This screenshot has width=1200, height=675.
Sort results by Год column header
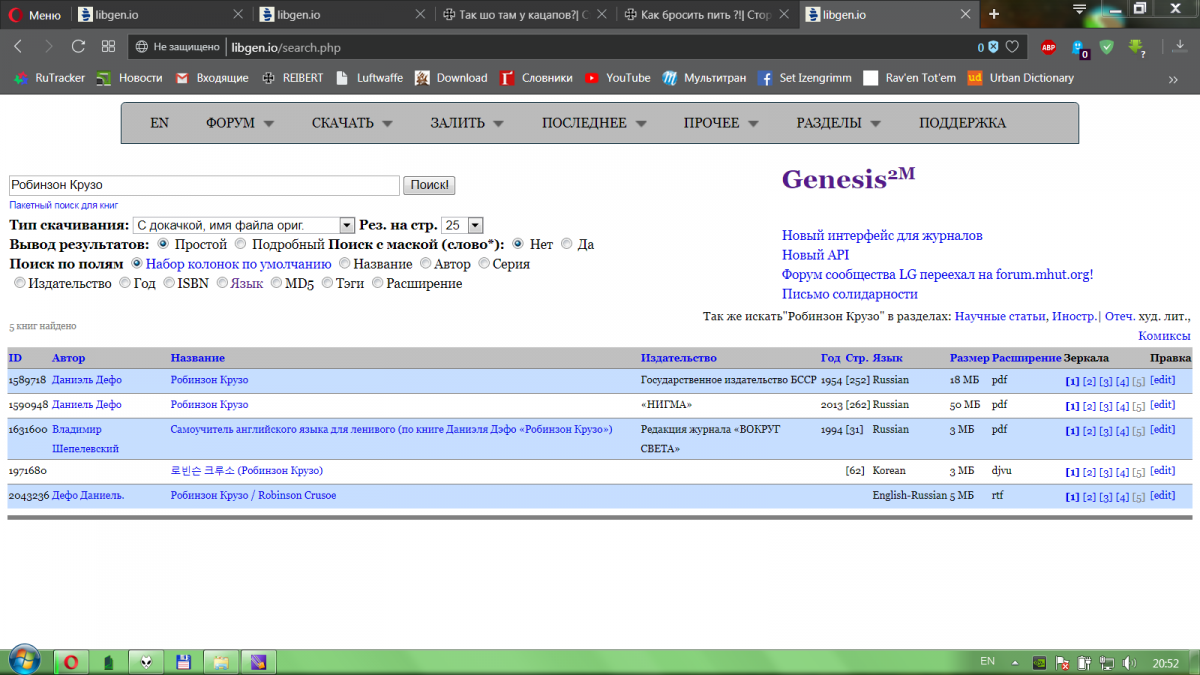[x=831, y=358]
